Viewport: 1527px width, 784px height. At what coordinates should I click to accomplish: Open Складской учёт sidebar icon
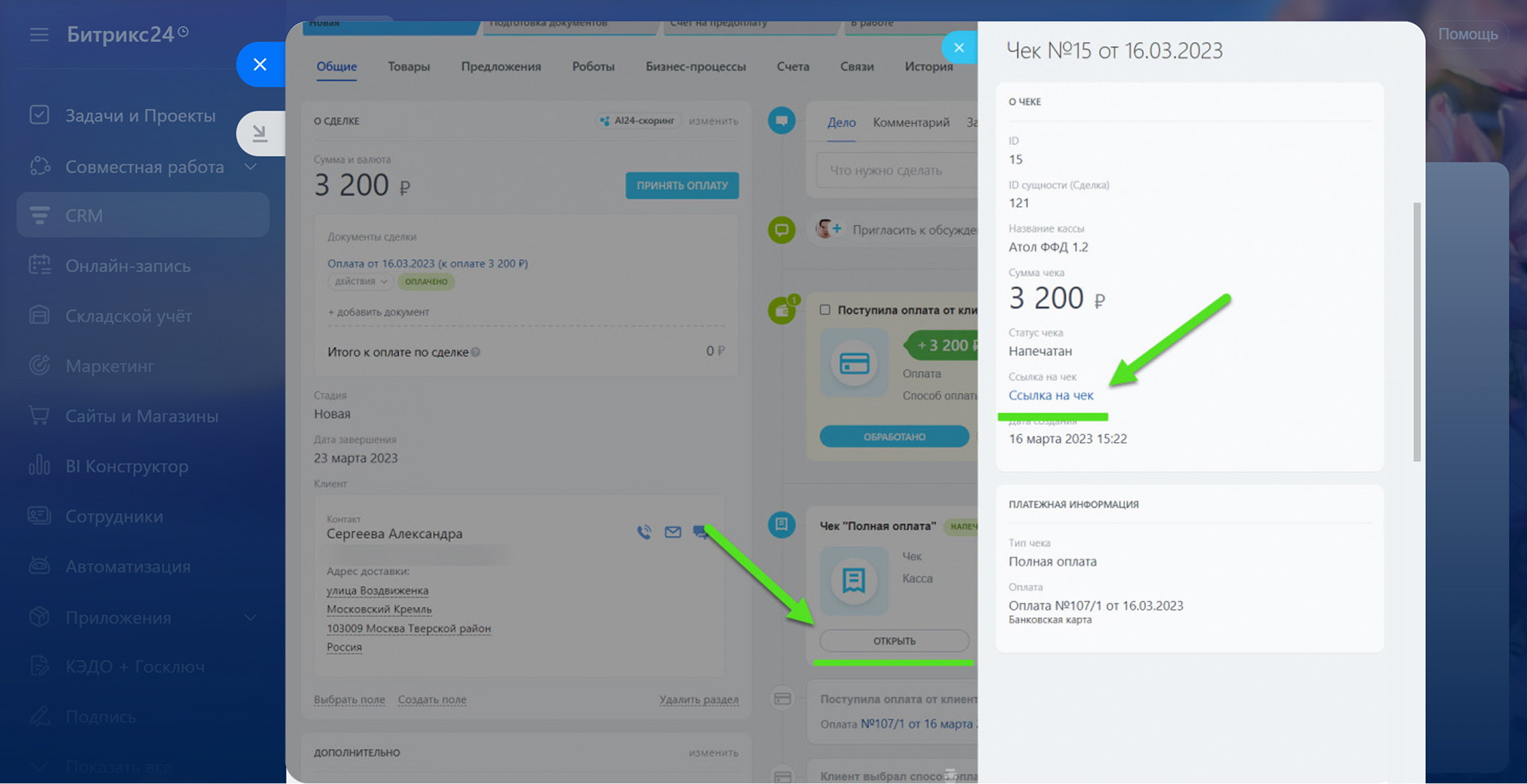pos(39,316)
